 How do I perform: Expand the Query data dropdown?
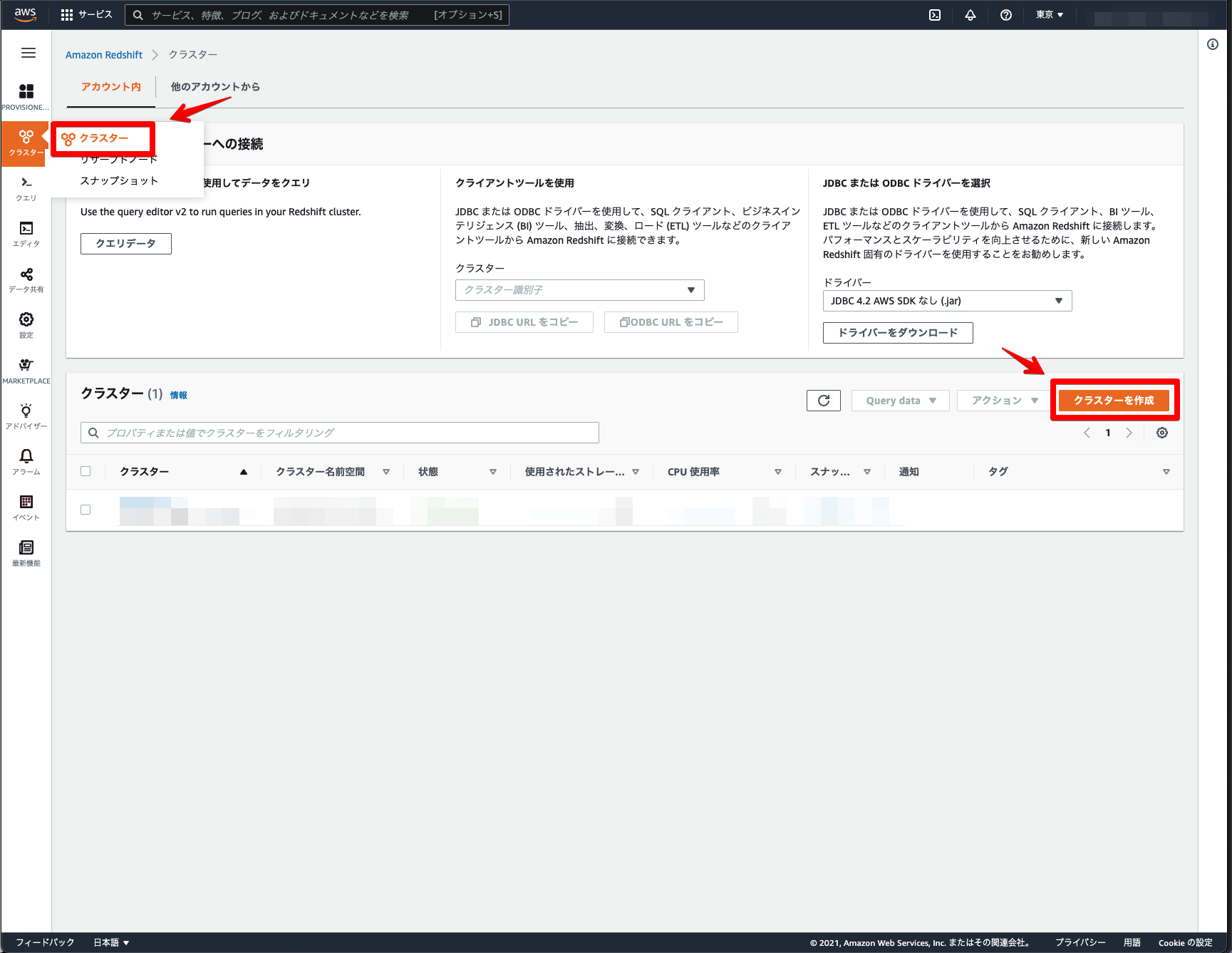pos(901,401)
